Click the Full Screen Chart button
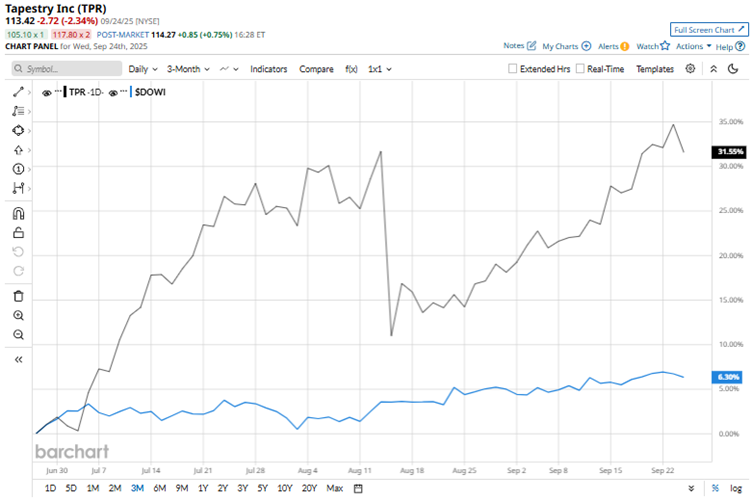 coord(707,30)
